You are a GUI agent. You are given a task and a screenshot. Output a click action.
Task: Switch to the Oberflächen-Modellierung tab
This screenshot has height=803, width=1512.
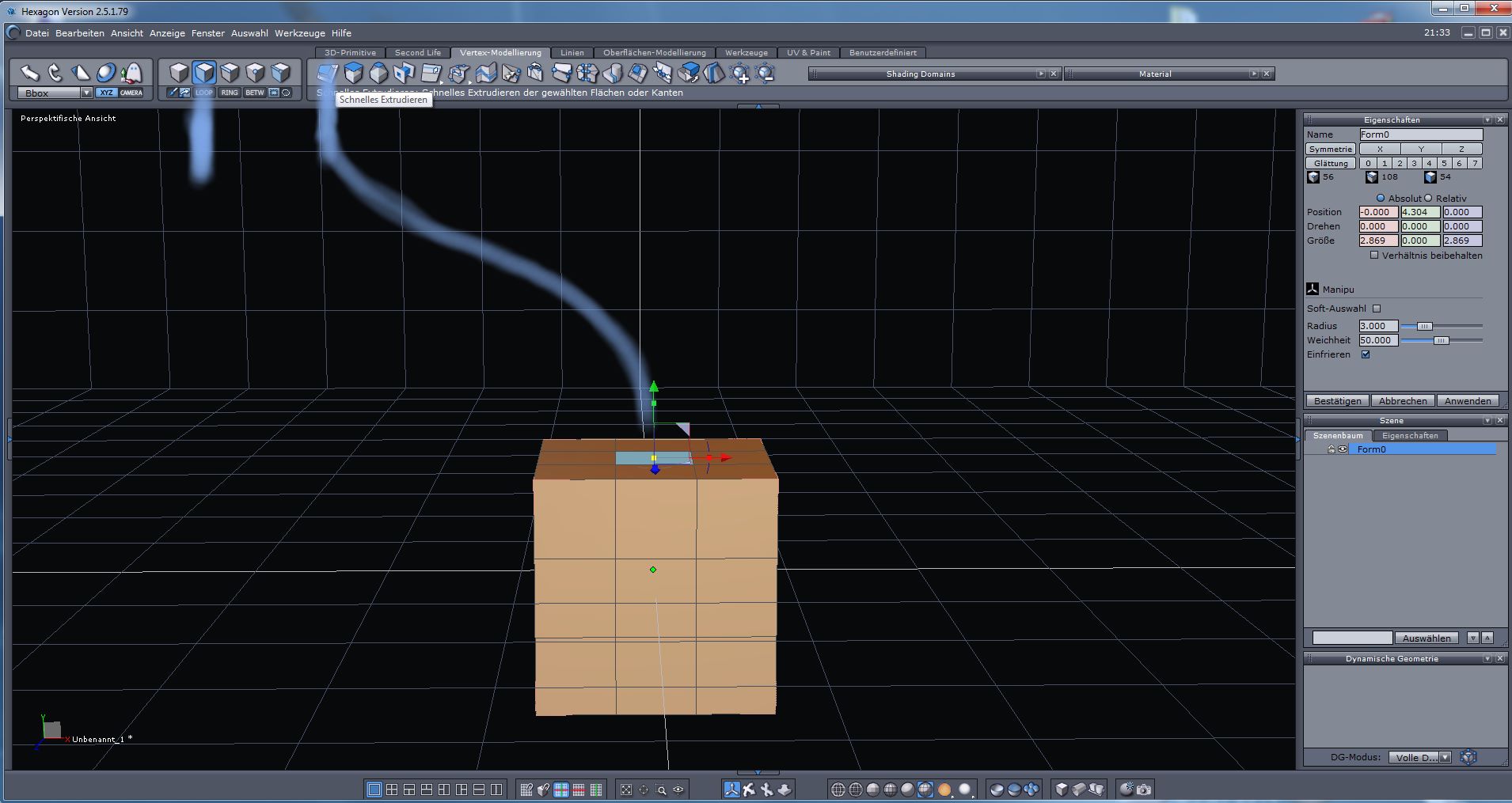[655, 53]
